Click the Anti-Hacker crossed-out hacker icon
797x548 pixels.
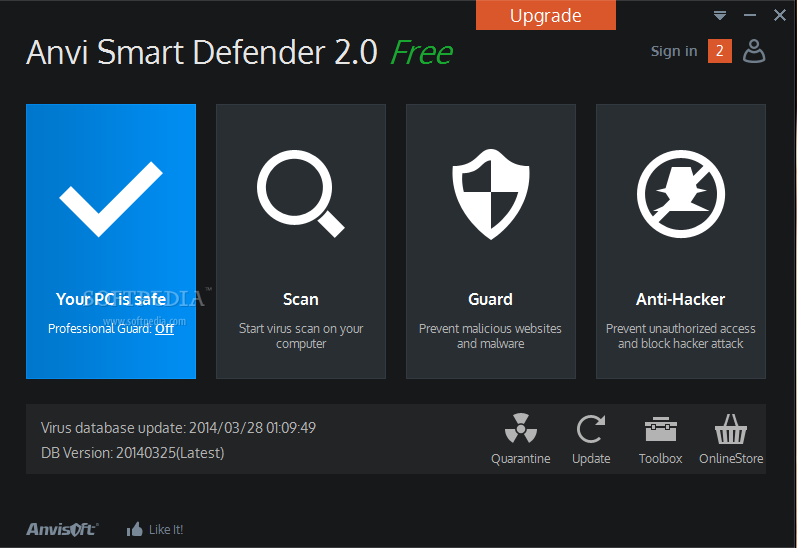[681, 194]
